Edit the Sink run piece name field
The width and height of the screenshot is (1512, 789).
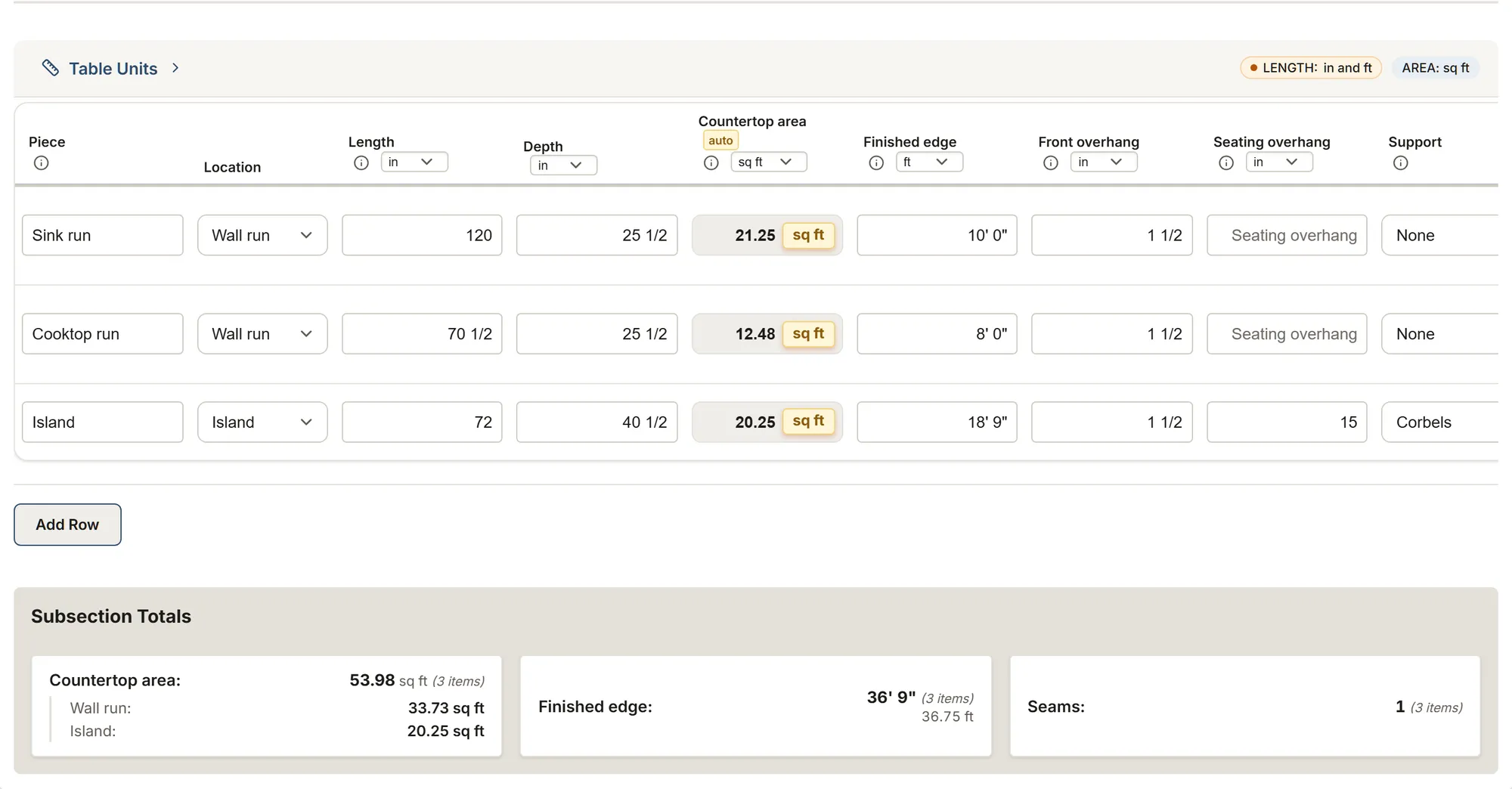tap(103, 235)
